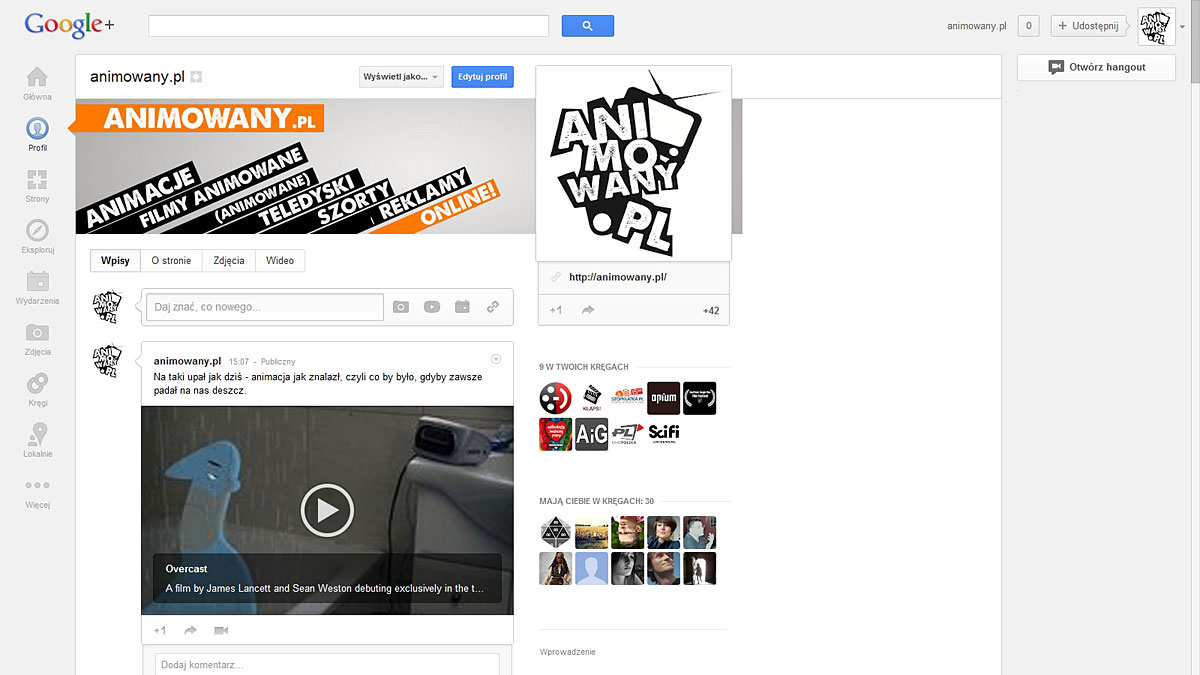Toggle +1 on the profile page
Screen dimensions: 1200x675
pos(555,310)
